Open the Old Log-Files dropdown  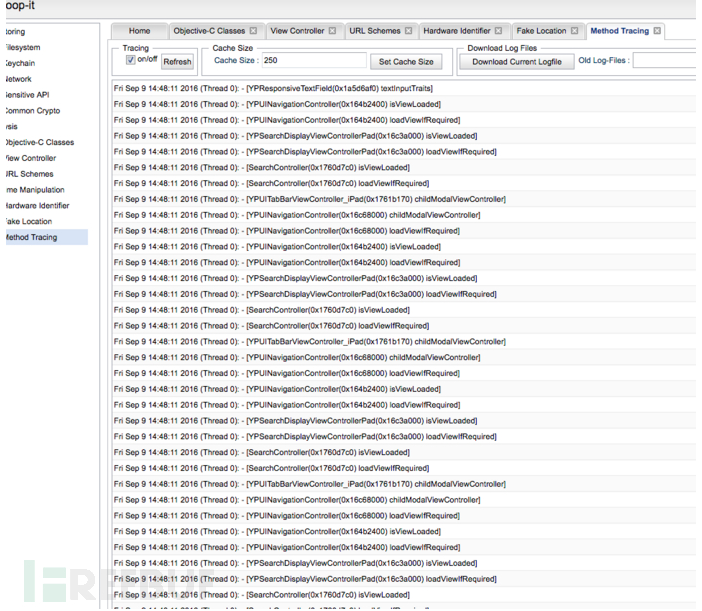(664, 61)
